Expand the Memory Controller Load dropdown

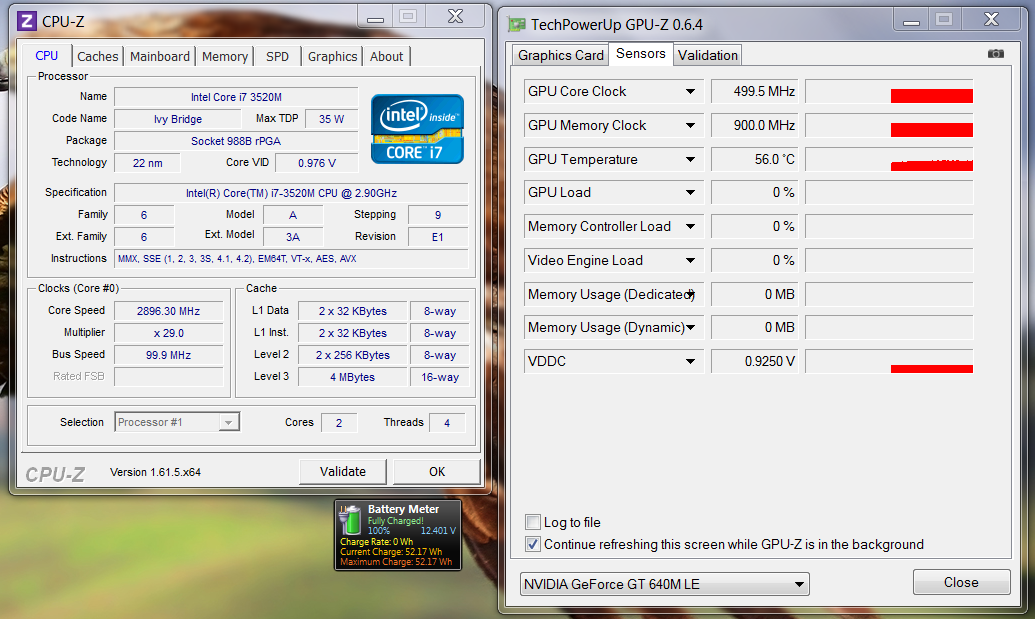pos(690,226)
